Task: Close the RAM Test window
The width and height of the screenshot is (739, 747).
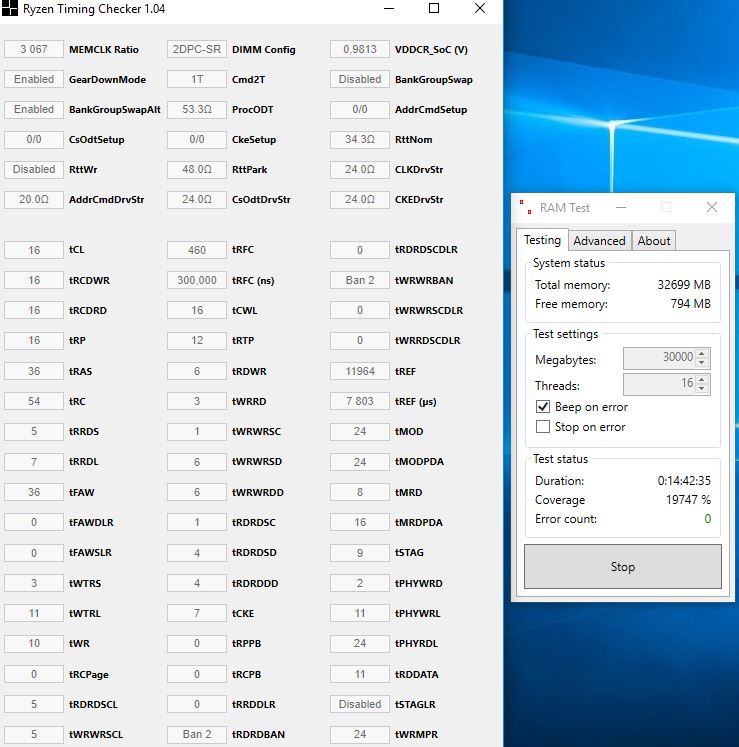Action: [x=712, y=207]
